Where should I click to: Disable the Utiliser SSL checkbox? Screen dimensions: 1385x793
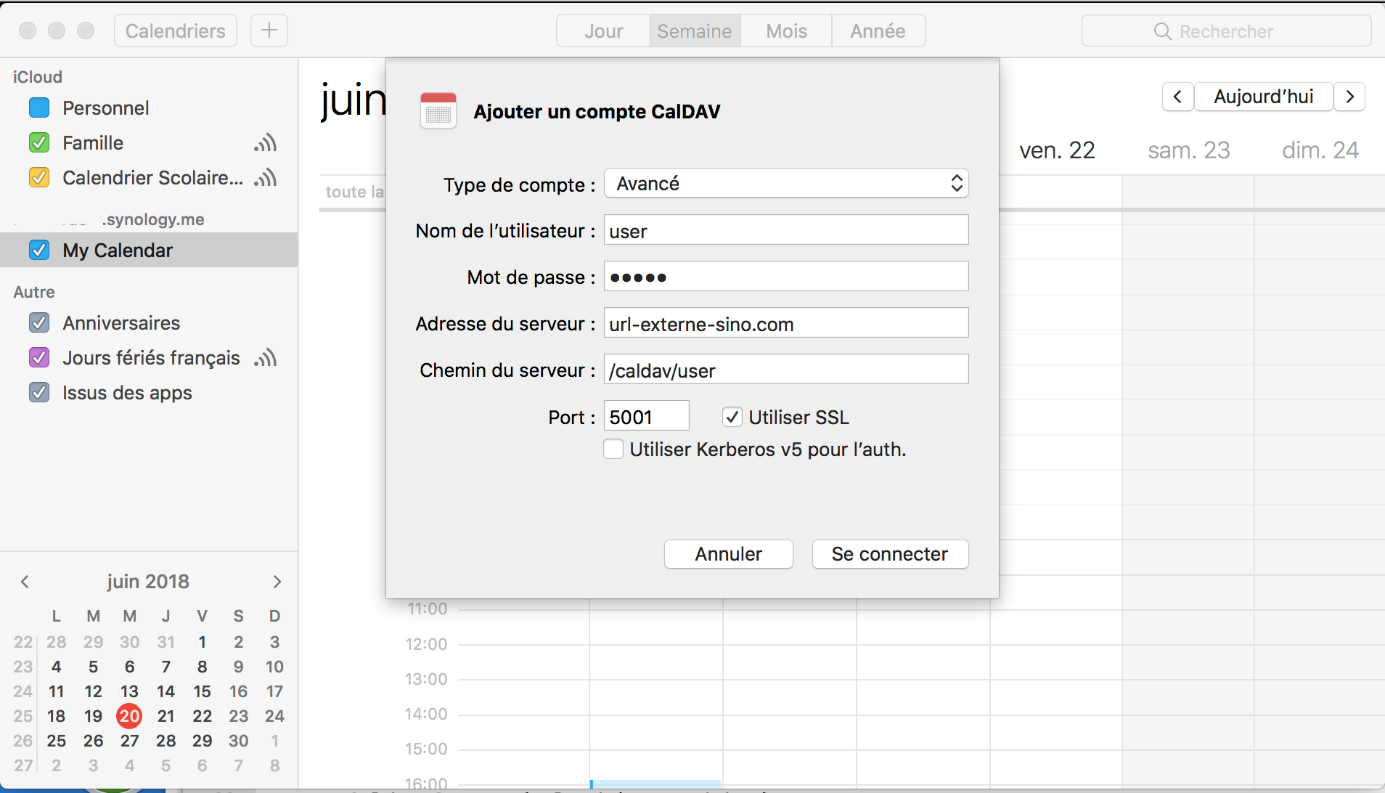(x=732, y=417)
